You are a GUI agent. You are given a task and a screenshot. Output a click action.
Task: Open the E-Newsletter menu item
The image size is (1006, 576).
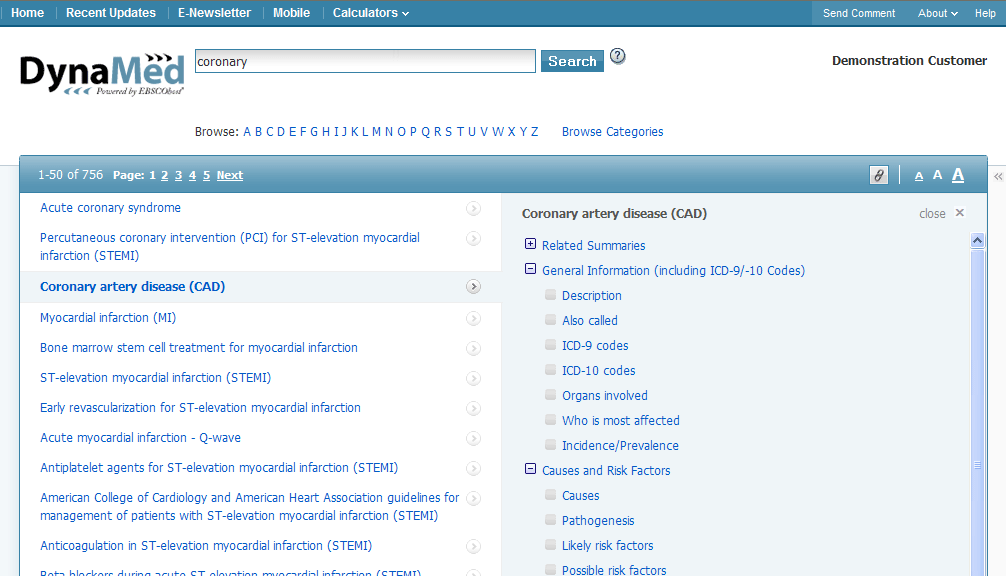tap(214, 13)
